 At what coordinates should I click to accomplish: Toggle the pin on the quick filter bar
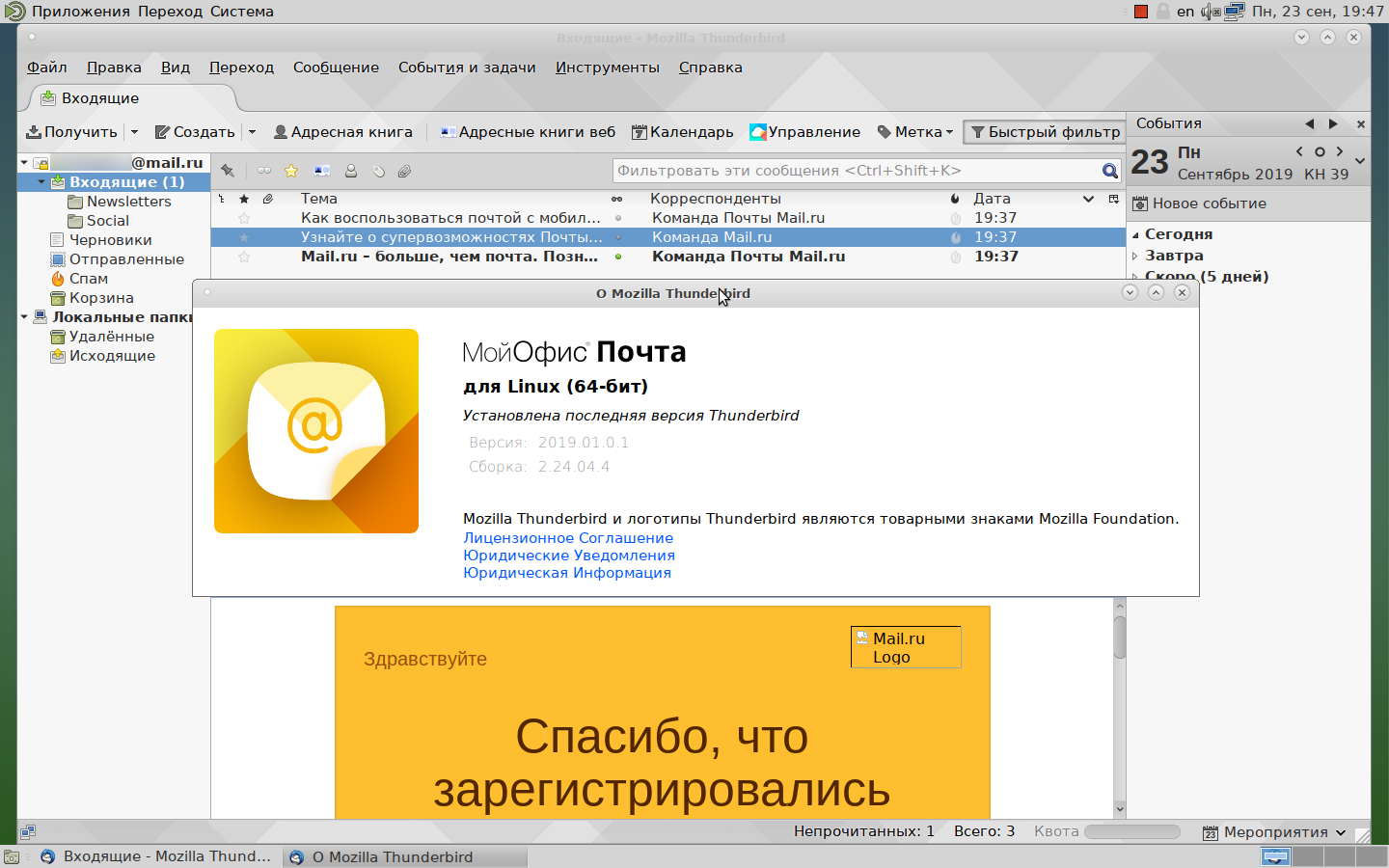click(228, 171)
